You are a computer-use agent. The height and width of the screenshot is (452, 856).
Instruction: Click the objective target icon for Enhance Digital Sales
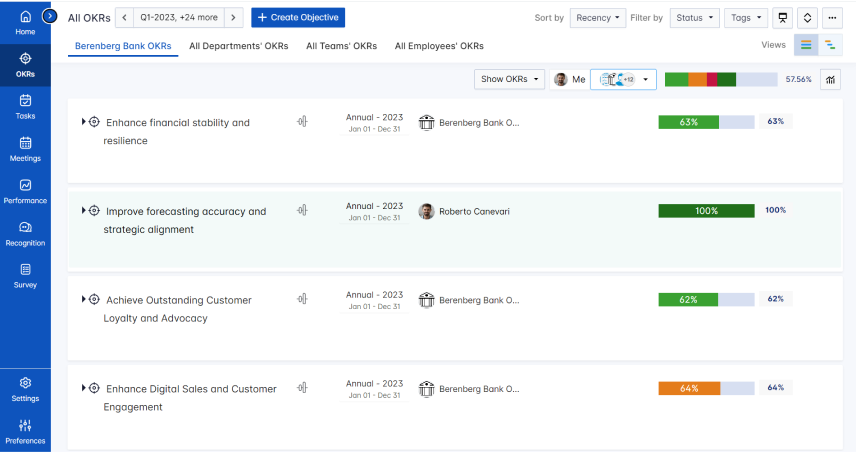click(94, 388)
